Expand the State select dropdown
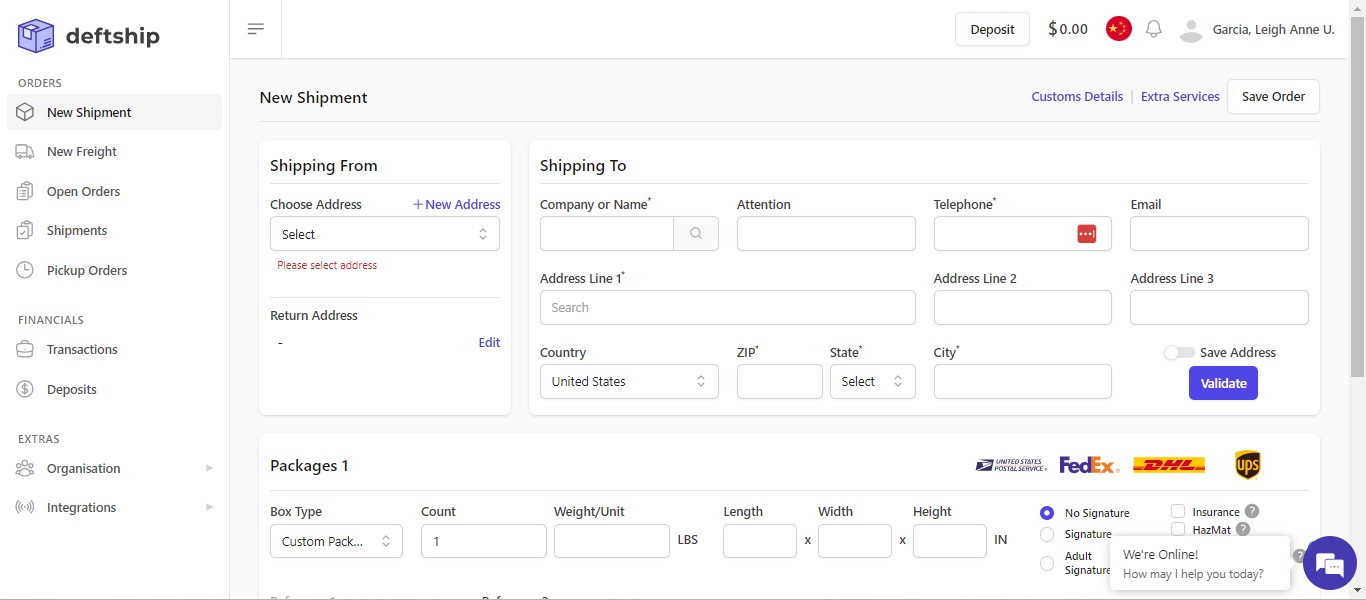1366x600 pixels. tap(872, 382)
